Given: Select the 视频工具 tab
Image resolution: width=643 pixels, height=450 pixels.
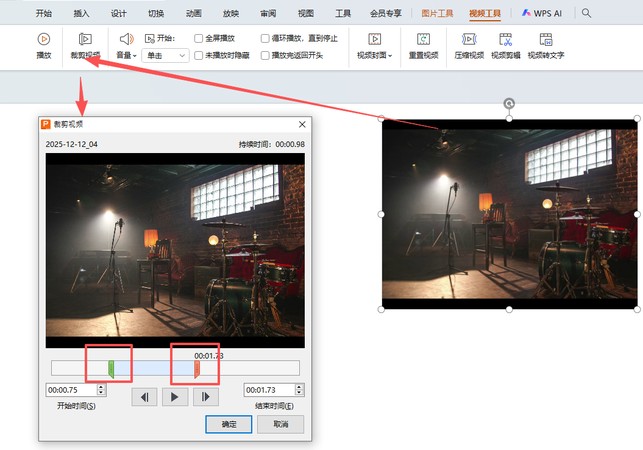Looking at the screenshot, I should coord(485,14).
